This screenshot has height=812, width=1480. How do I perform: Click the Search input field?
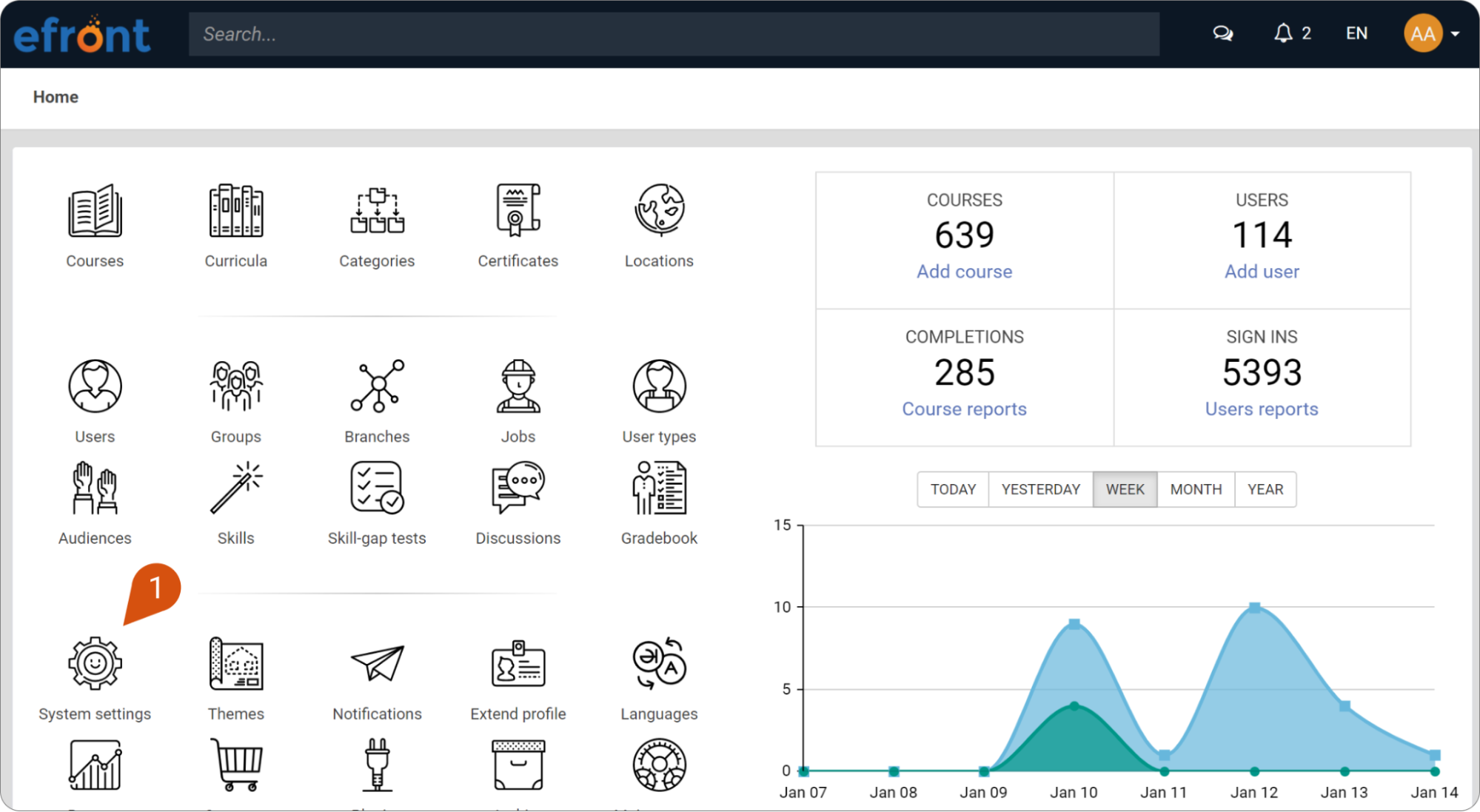pos(674,34)
